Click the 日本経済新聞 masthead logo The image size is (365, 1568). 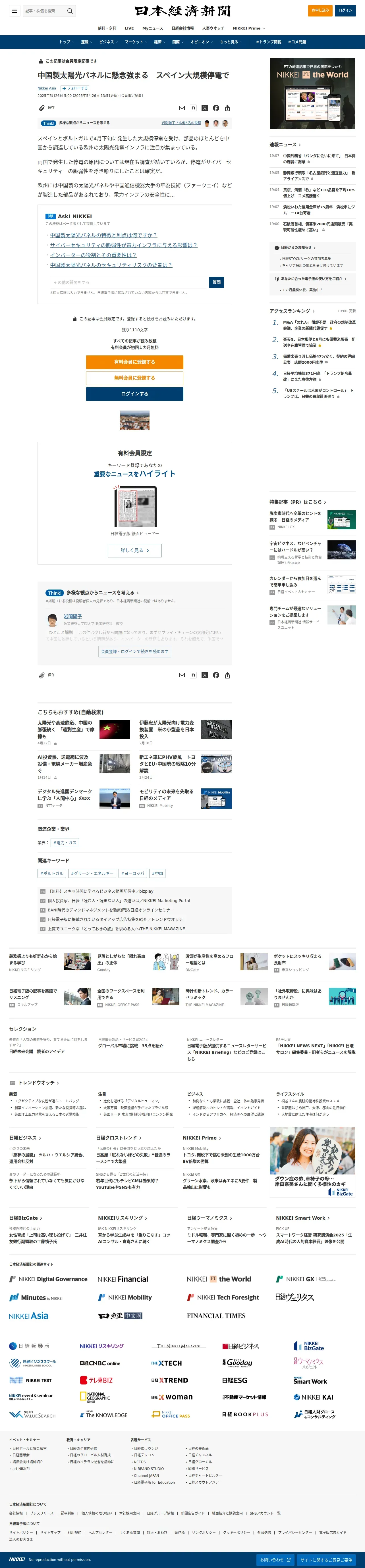[183, 11]
